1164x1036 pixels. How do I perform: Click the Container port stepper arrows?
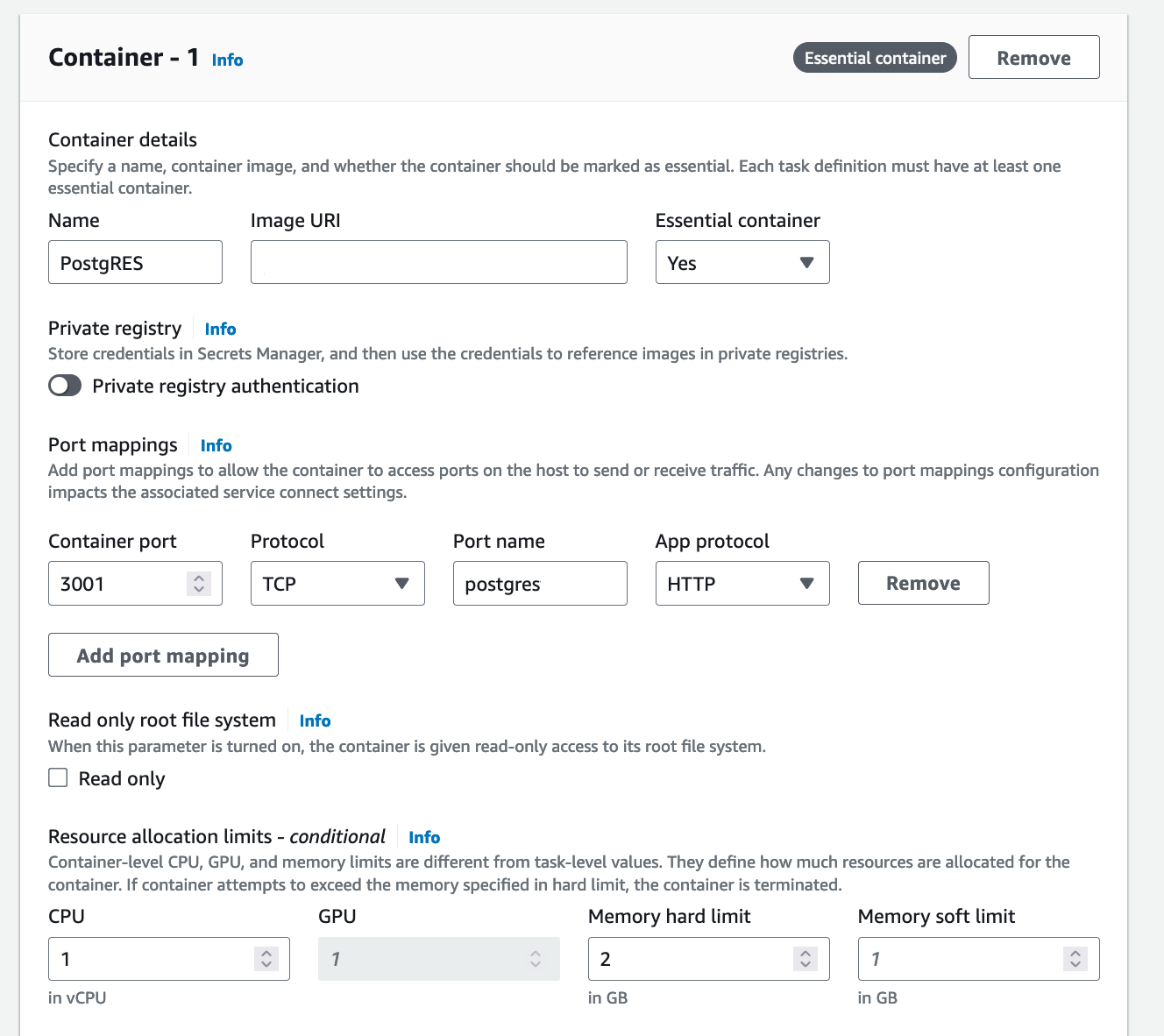tap(199, 584)
